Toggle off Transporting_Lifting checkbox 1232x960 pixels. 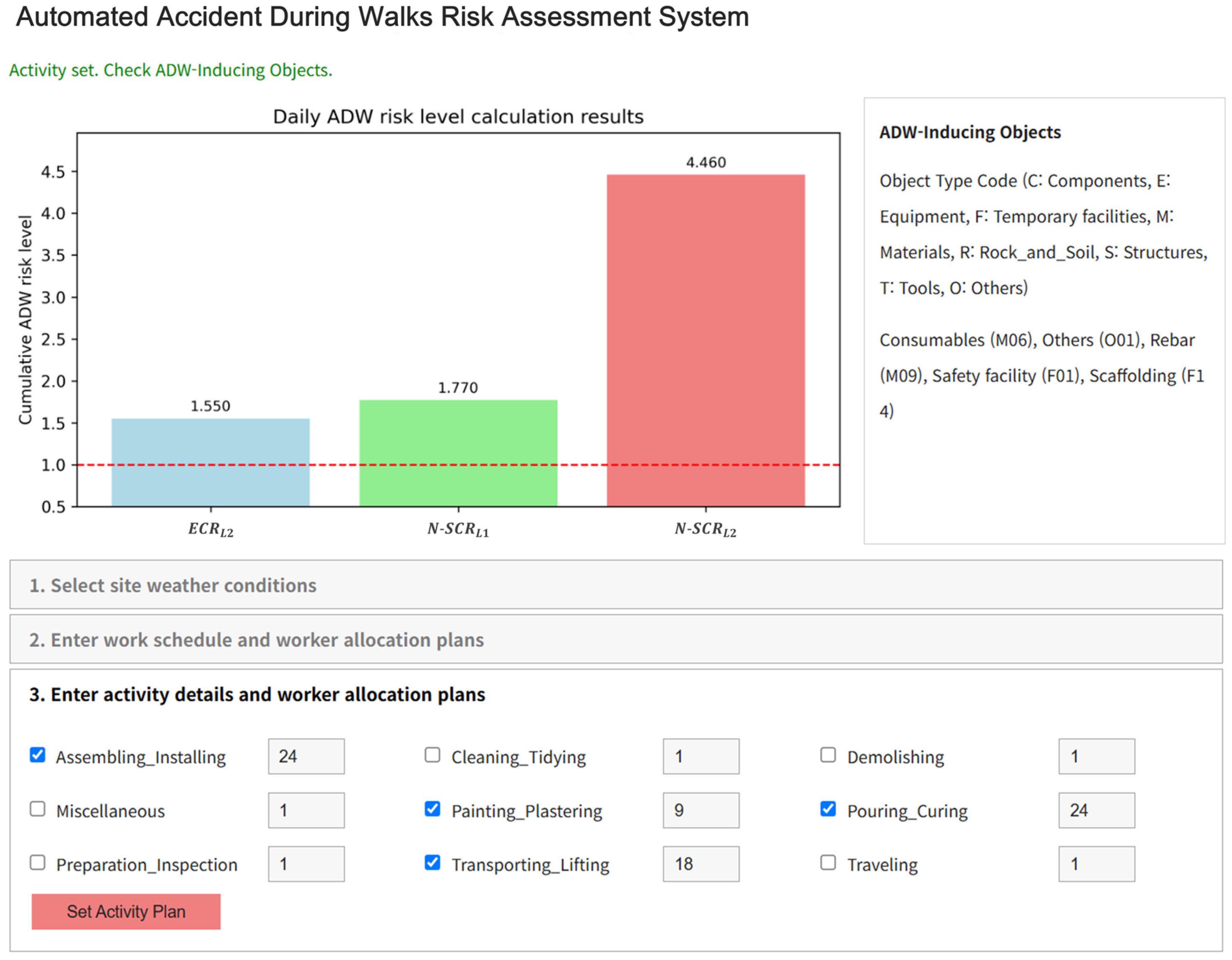(x=432, y=863)
